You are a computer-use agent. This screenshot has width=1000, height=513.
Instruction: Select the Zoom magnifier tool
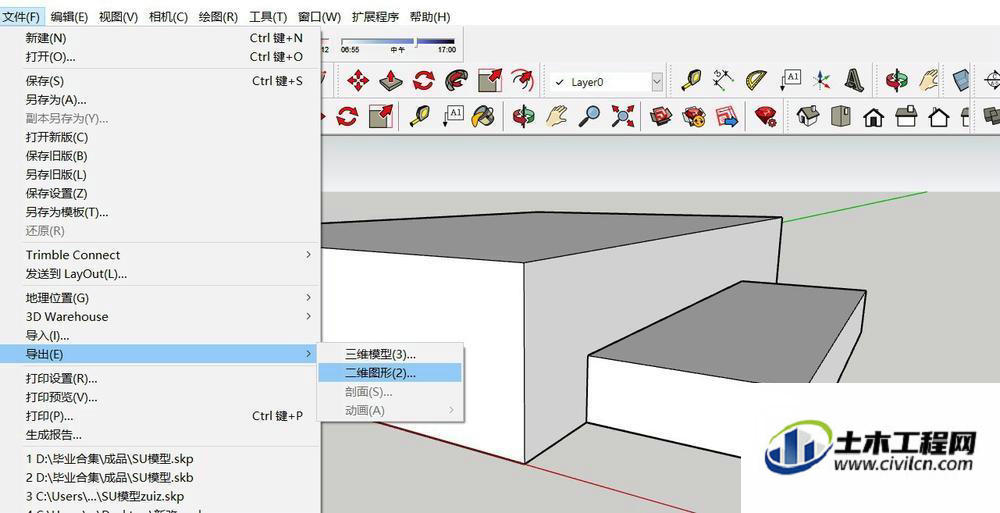click(x=589, y=116)
